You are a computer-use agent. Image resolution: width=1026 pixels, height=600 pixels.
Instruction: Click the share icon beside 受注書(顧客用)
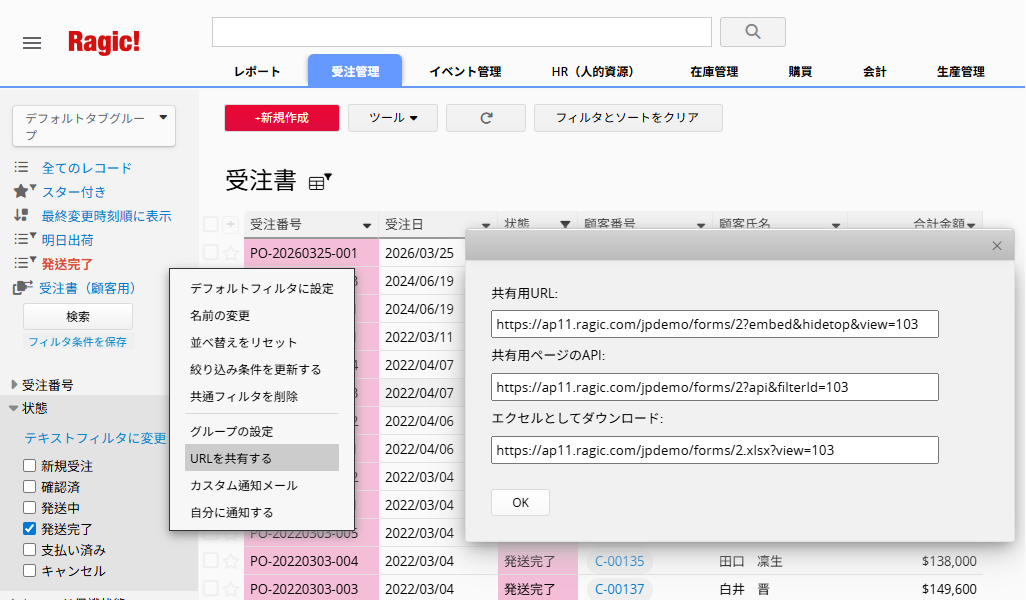point(22,287)
